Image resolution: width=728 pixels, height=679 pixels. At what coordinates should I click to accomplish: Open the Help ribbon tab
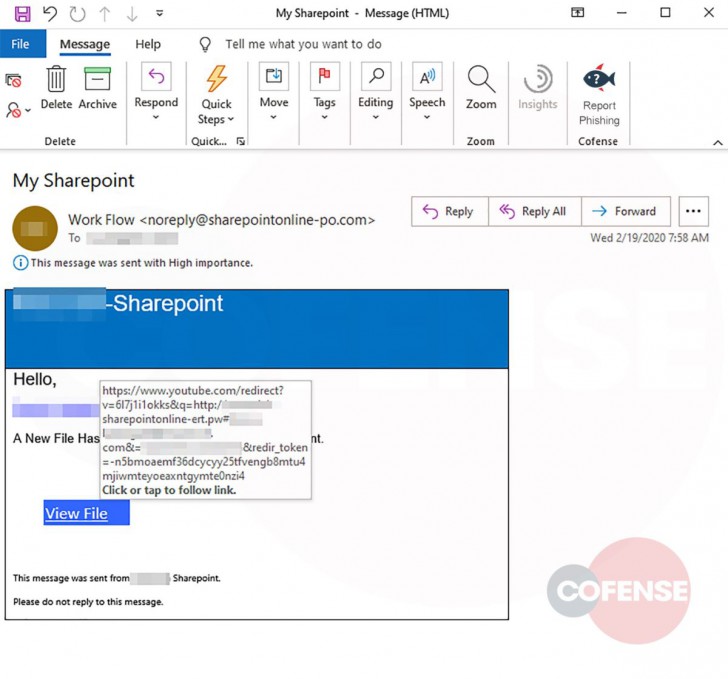click(x=148, y=44)
